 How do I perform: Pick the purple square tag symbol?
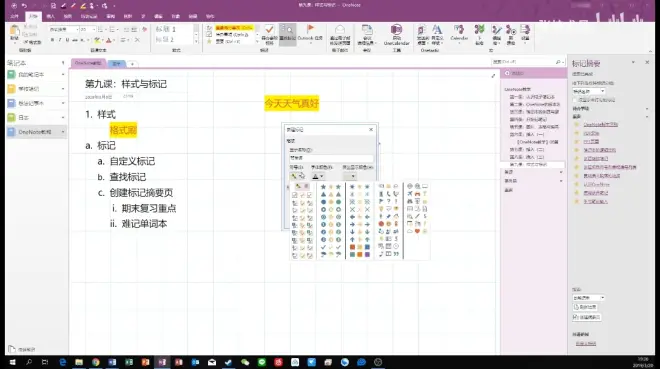(x=367, y=255)
